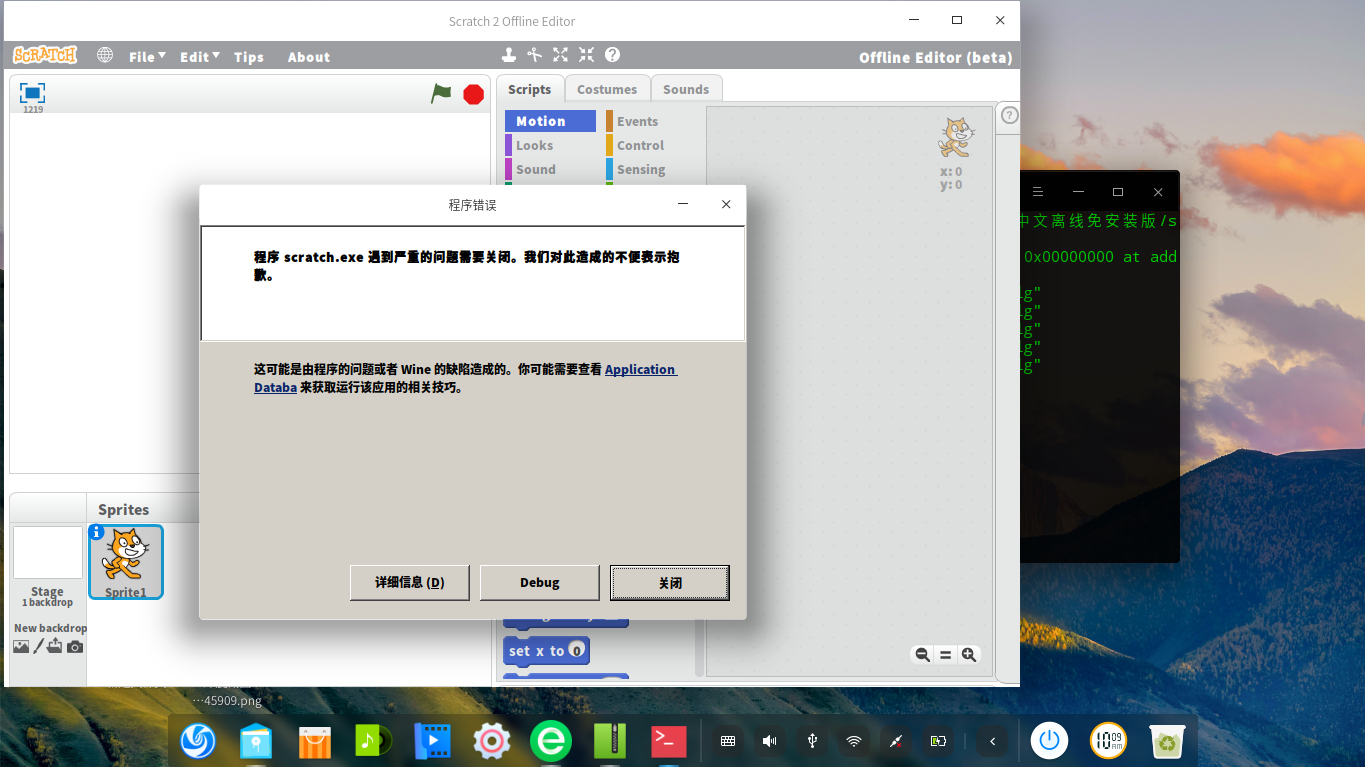The height and width of the screenshot is (767, 1365).
Task: Open the music player from the dock
Action: [374, 741]
